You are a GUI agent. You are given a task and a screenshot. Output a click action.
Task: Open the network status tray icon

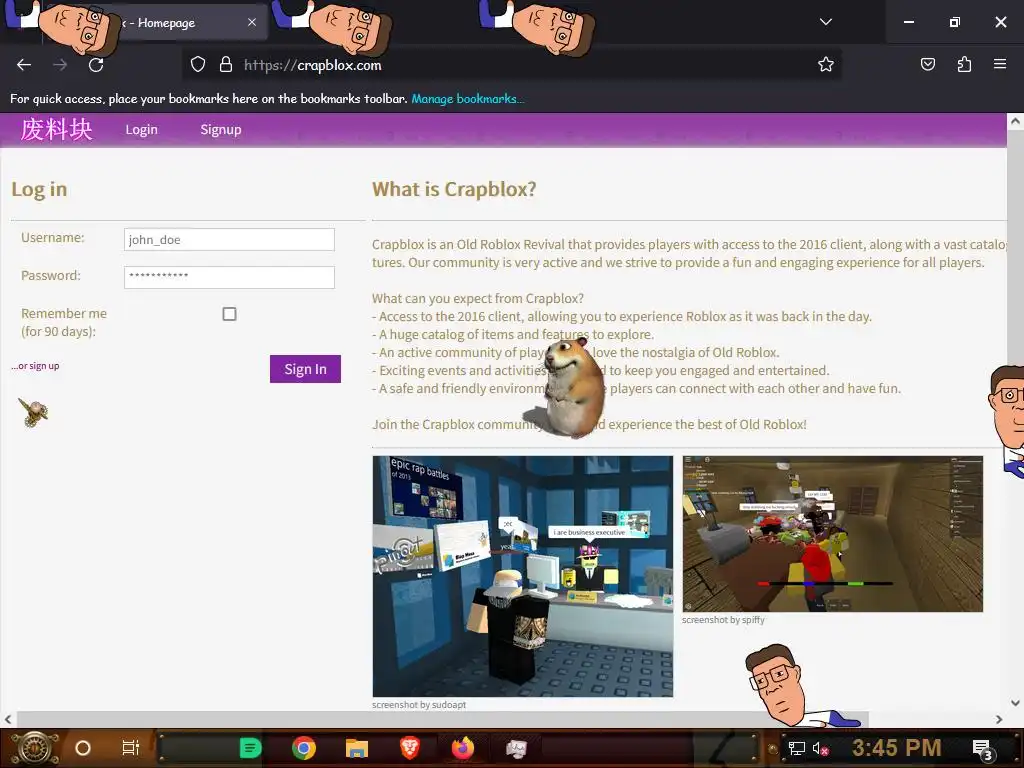(x=796, y=748)
